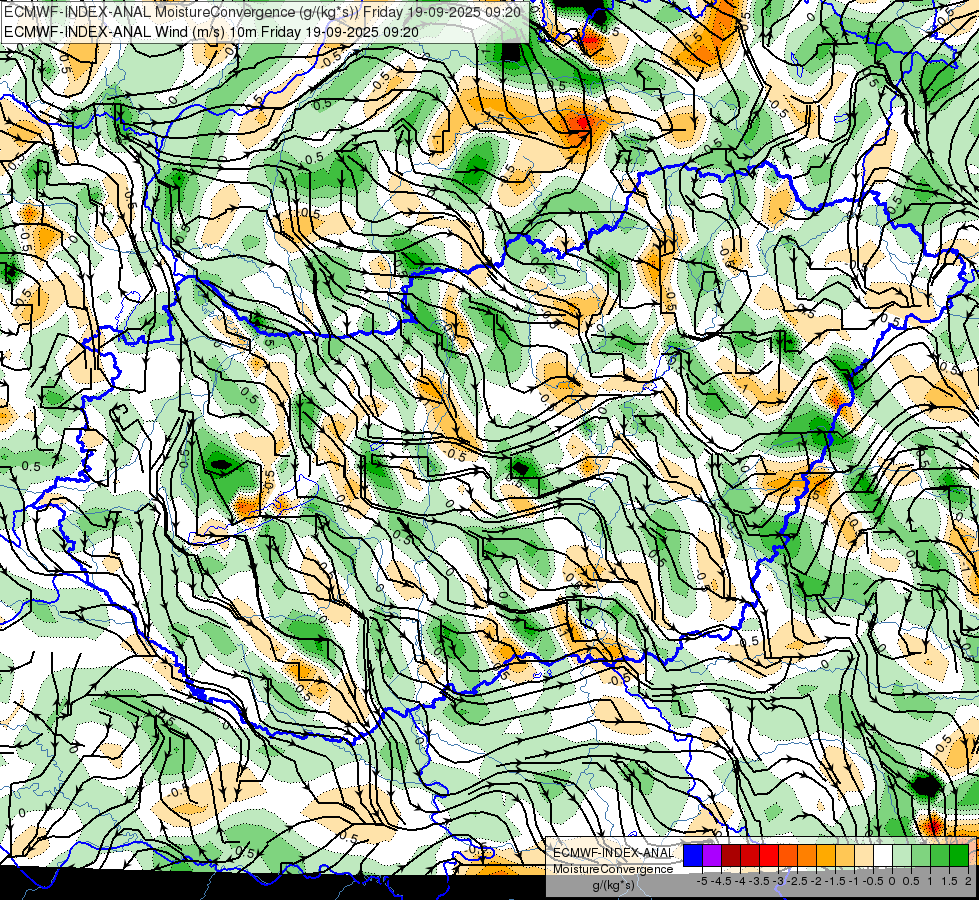
Task: Click the white legend swatch left of 0
Action: (x=883, y=855)
